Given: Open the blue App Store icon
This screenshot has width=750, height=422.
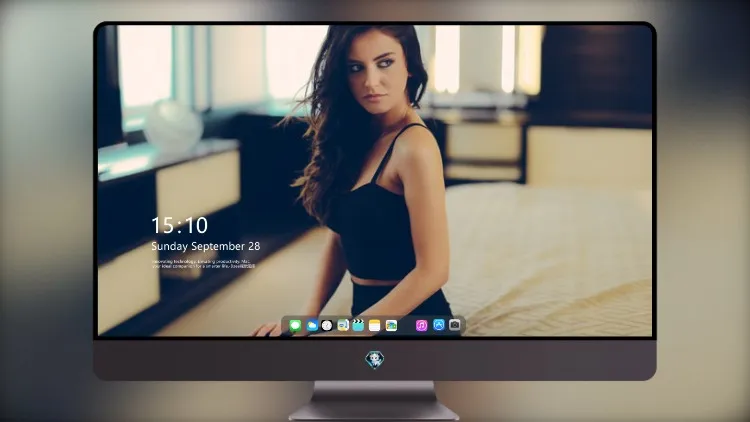Looking at the screenshot, I should coord(439,325).
